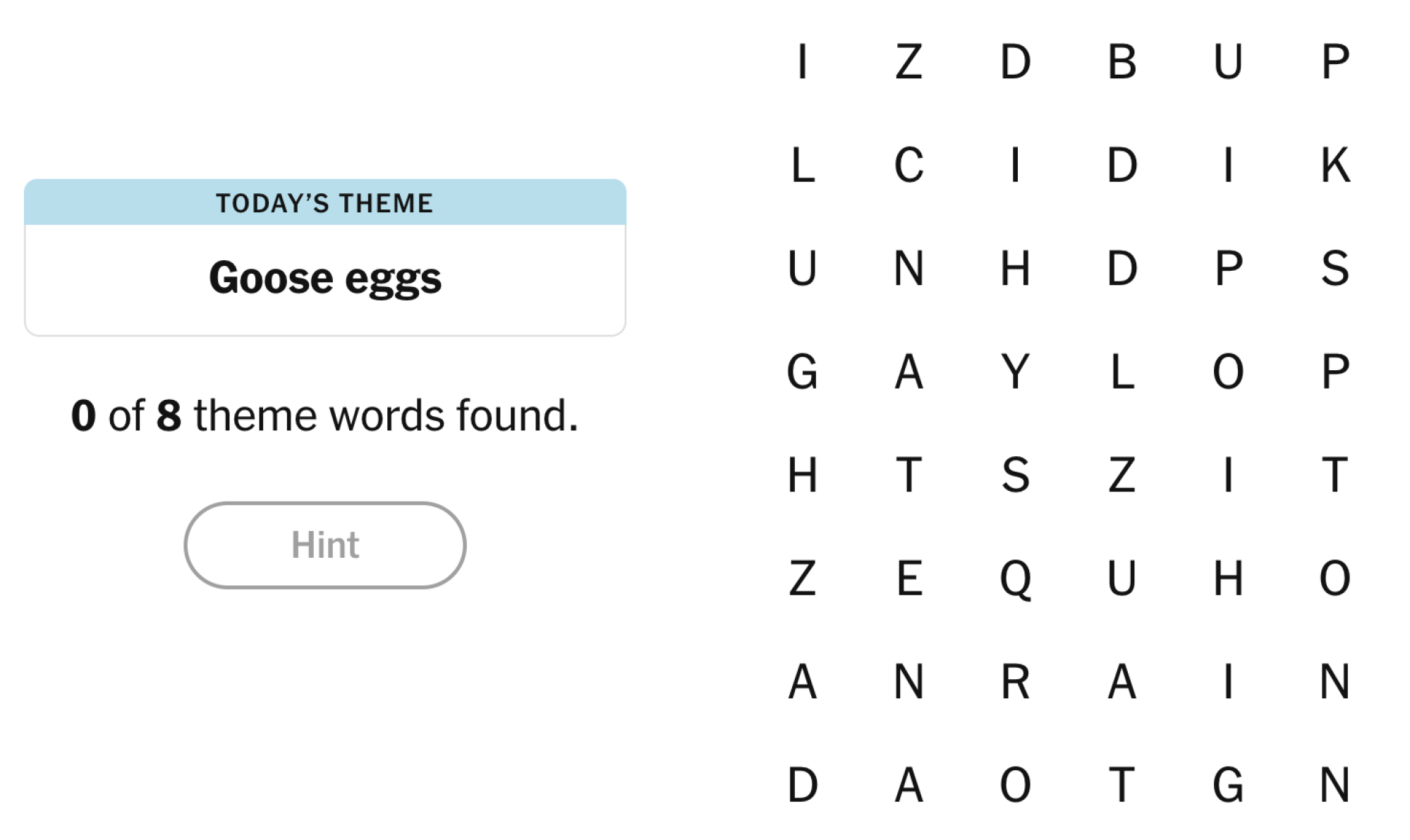1410x840 pixels.
Task: Select the final letter N bottom right
Action: pyautogui.click(x=1335, y=783)
